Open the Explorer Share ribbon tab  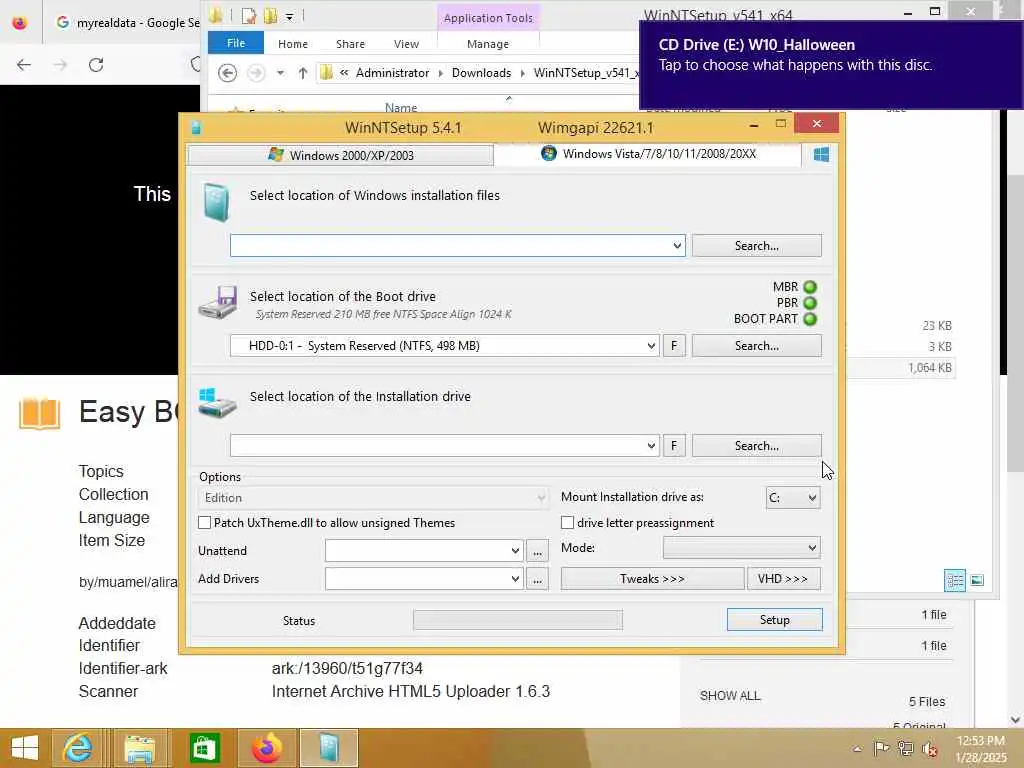[x=350, y=44]
